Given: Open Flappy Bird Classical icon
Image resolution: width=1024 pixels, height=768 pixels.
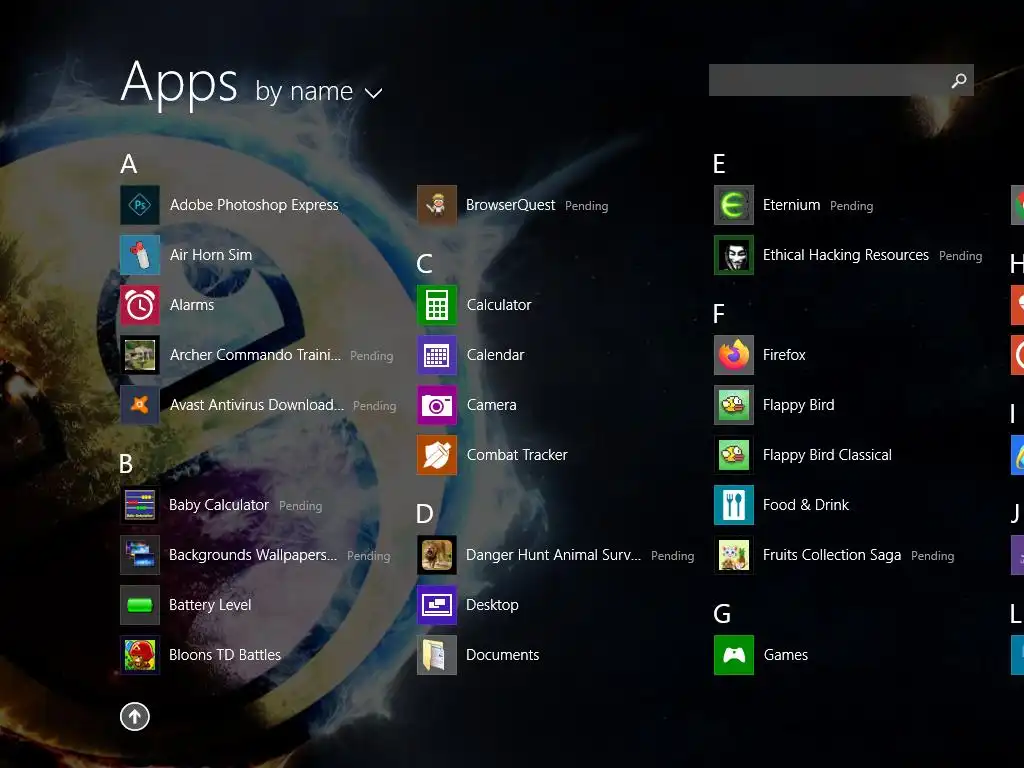Looking at the screenshot, I should coord(734,455).
